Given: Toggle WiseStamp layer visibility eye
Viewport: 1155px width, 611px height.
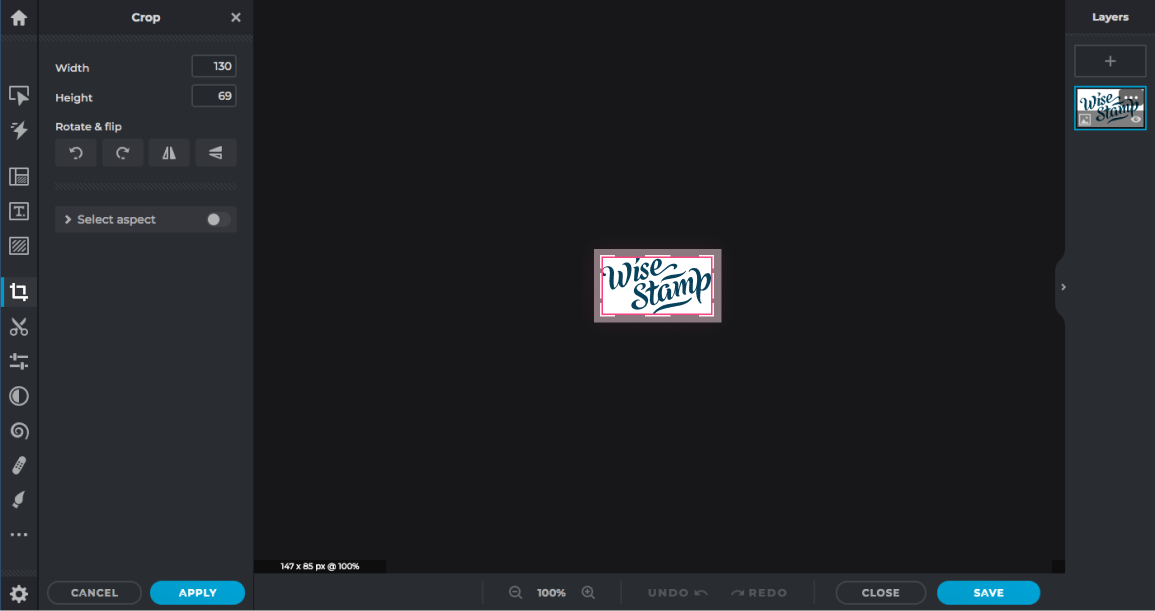Looking at the screenshot, I should pyautogui.click(x=1136, y=119).
